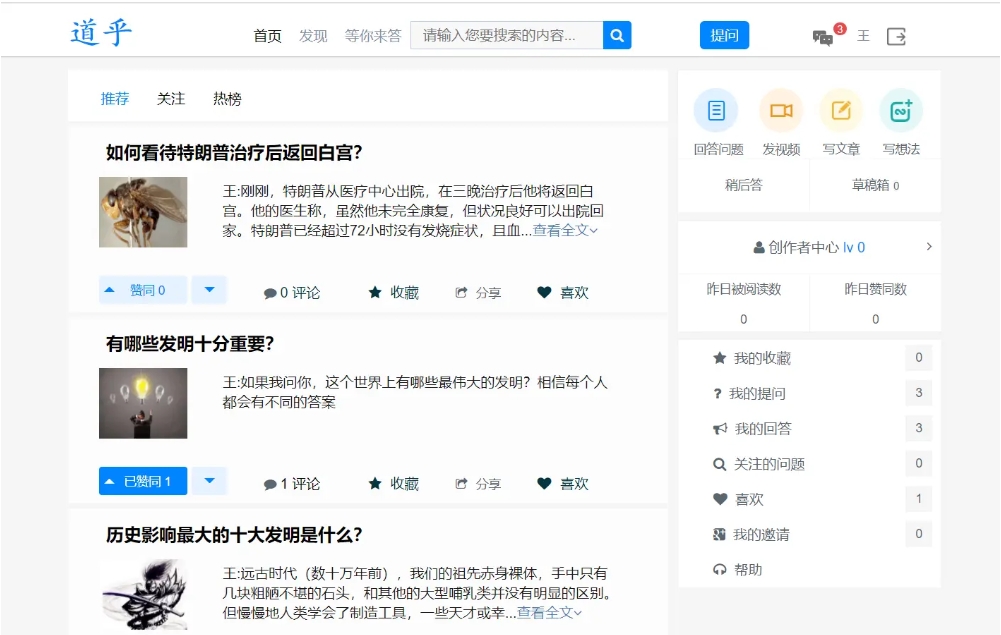The height and width of the screenshot is (635, 1001).
Task: Open 创作者中心 via its right chevron
Action: (x=929, y=246)
